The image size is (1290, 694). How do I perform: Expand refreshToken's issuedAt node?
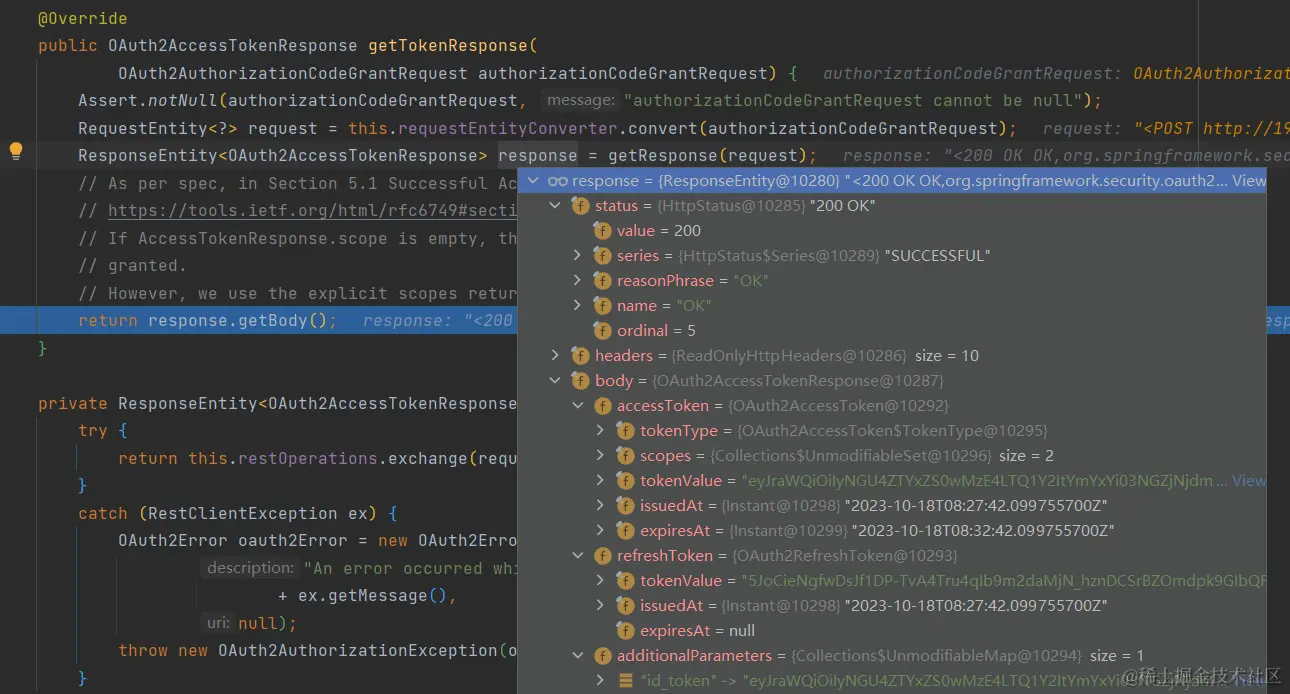tap(600, 606)
